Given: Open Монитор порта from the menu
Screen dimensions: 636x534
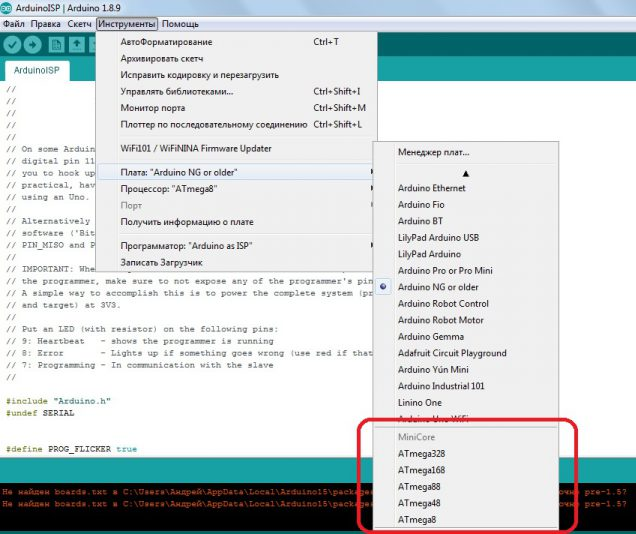Looking at the screenshot, I should pos(235,108).
